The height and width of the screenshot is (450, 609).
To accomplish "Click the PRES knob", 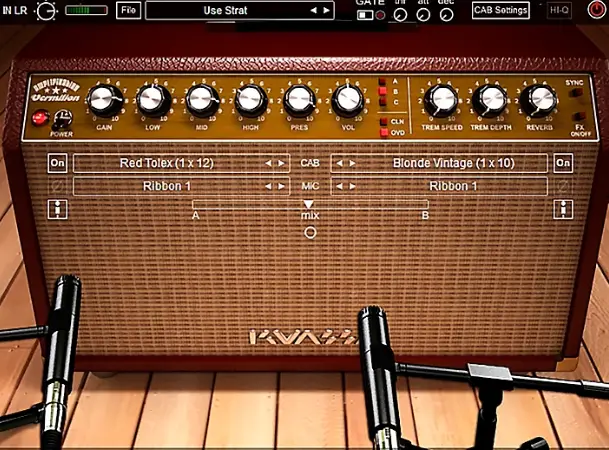I will point(299,101).
